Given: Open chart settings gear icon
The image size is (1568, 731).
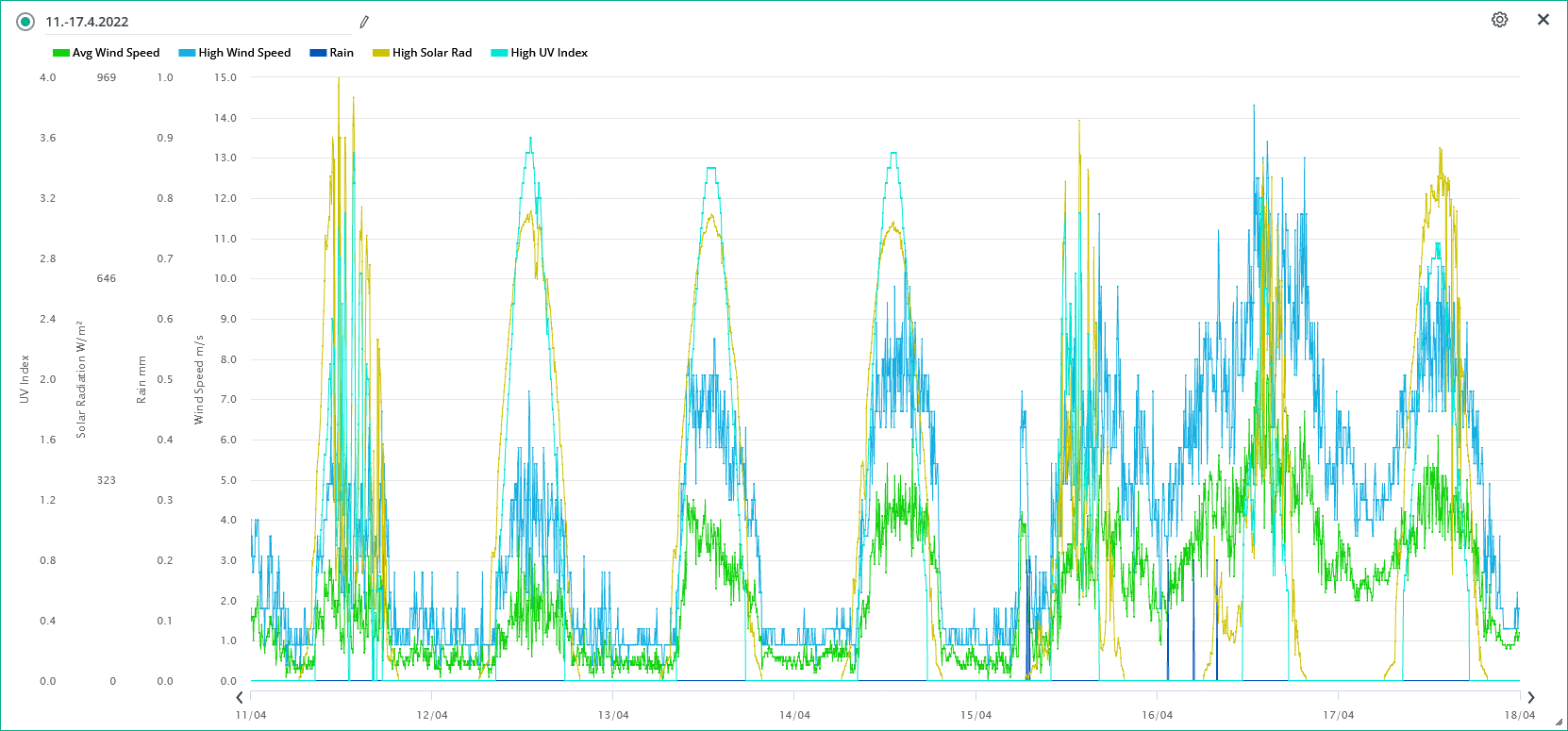Looking at the screenshot, I should [x=1499, y=20].
